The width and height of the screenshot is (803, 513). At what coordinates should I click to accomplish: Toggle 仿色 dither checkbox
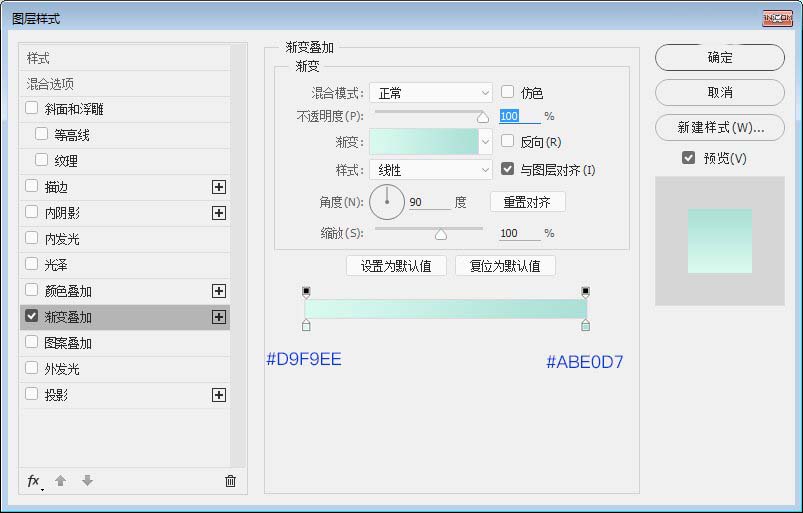click(x=508, y=92)
